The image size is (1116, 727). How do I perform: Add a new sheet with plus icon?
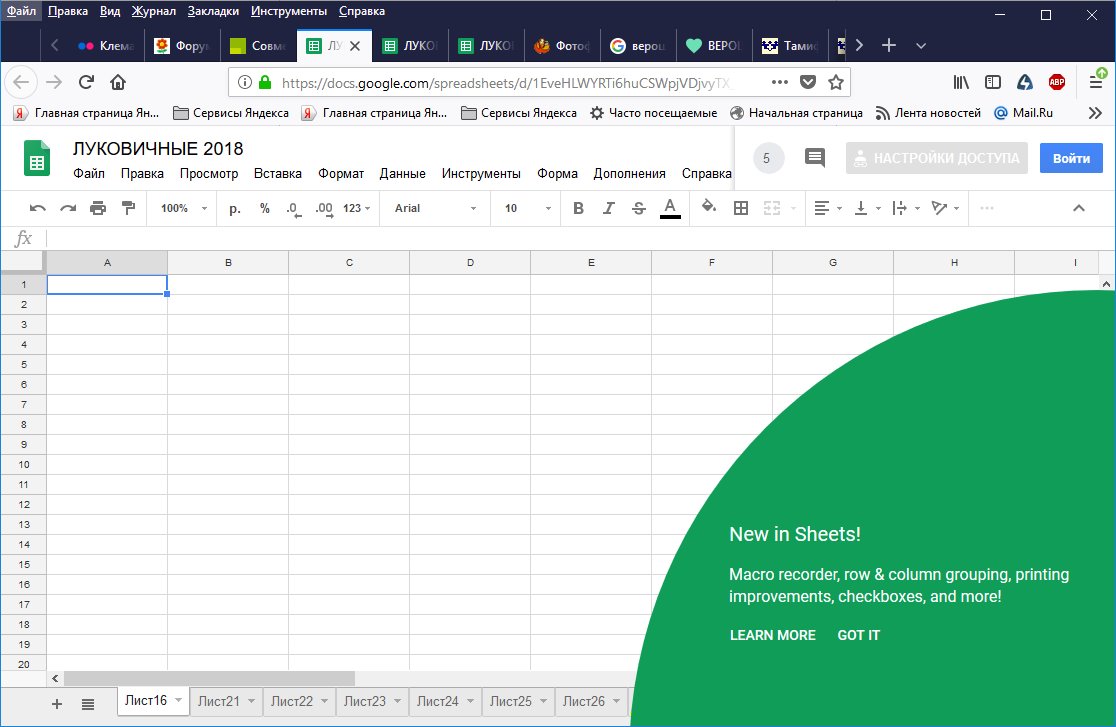[x=57, y=704]
